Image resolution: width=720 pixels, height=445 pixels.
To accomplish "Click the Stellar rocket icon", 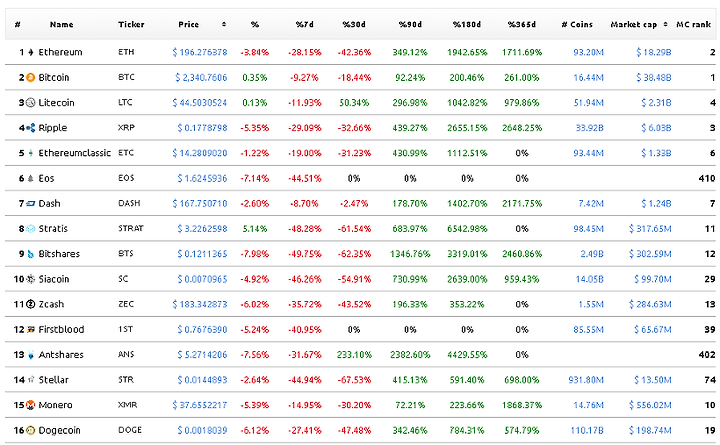I will (x=30, y=380).
